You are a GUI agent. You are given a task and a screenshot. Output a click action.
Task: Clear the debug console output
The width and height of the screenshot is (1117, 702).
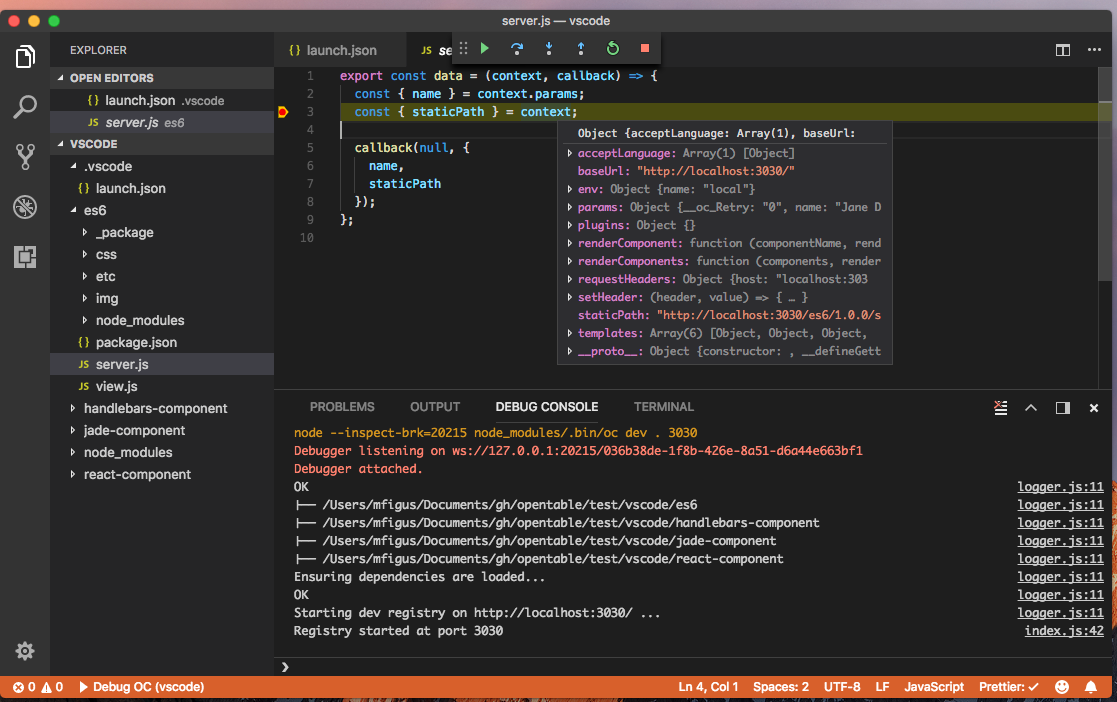1001,407
